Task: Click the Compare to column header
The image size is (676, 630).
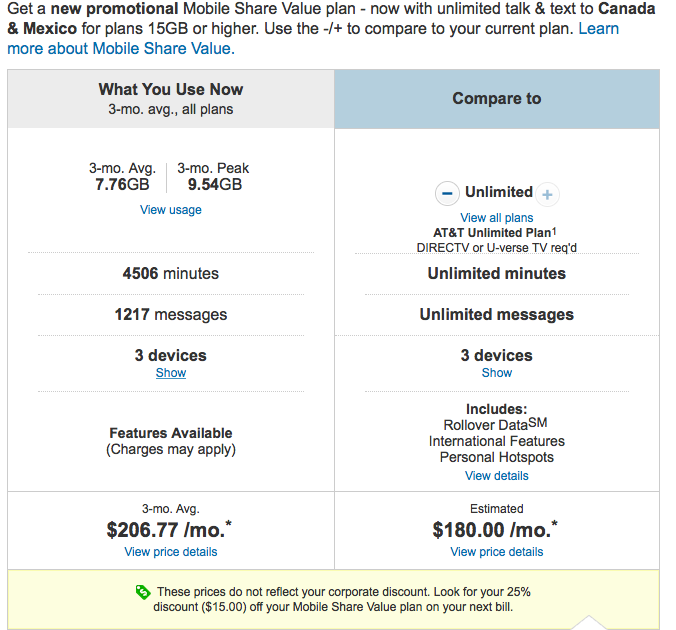Action: click(497, 99)
